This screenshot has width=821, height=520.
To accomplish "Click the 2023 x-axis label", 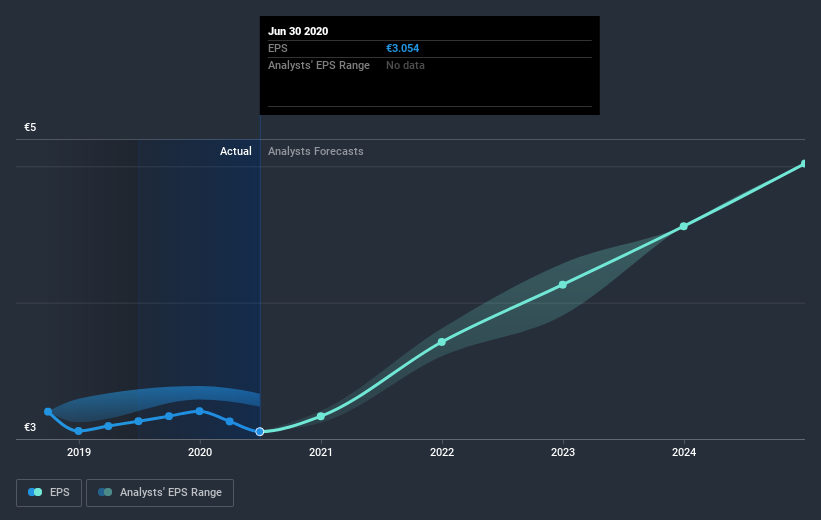I will [x=563, y=452].
